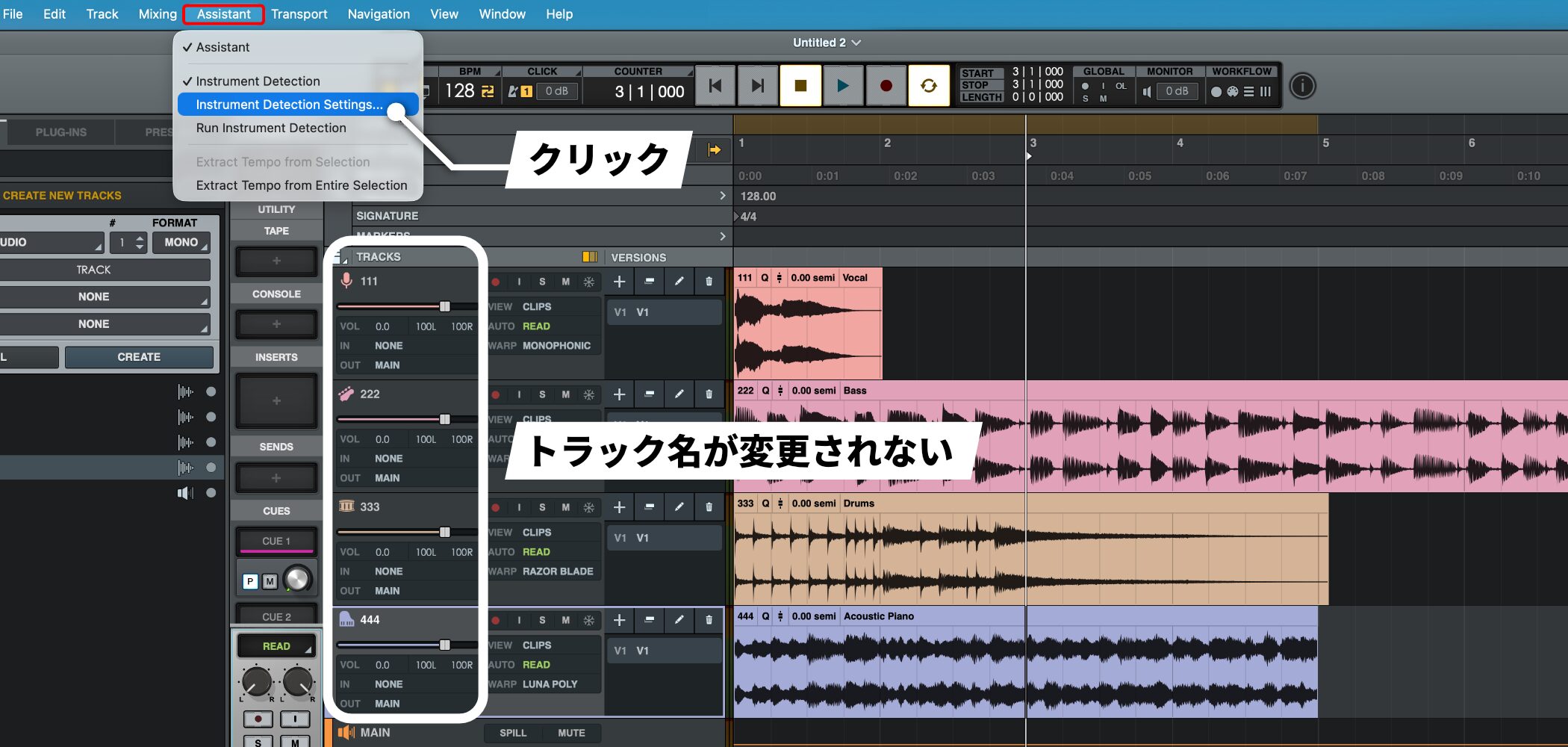Open the Transport menu
Viewport: 1568px width, 747px height.
tap(299, 14)
